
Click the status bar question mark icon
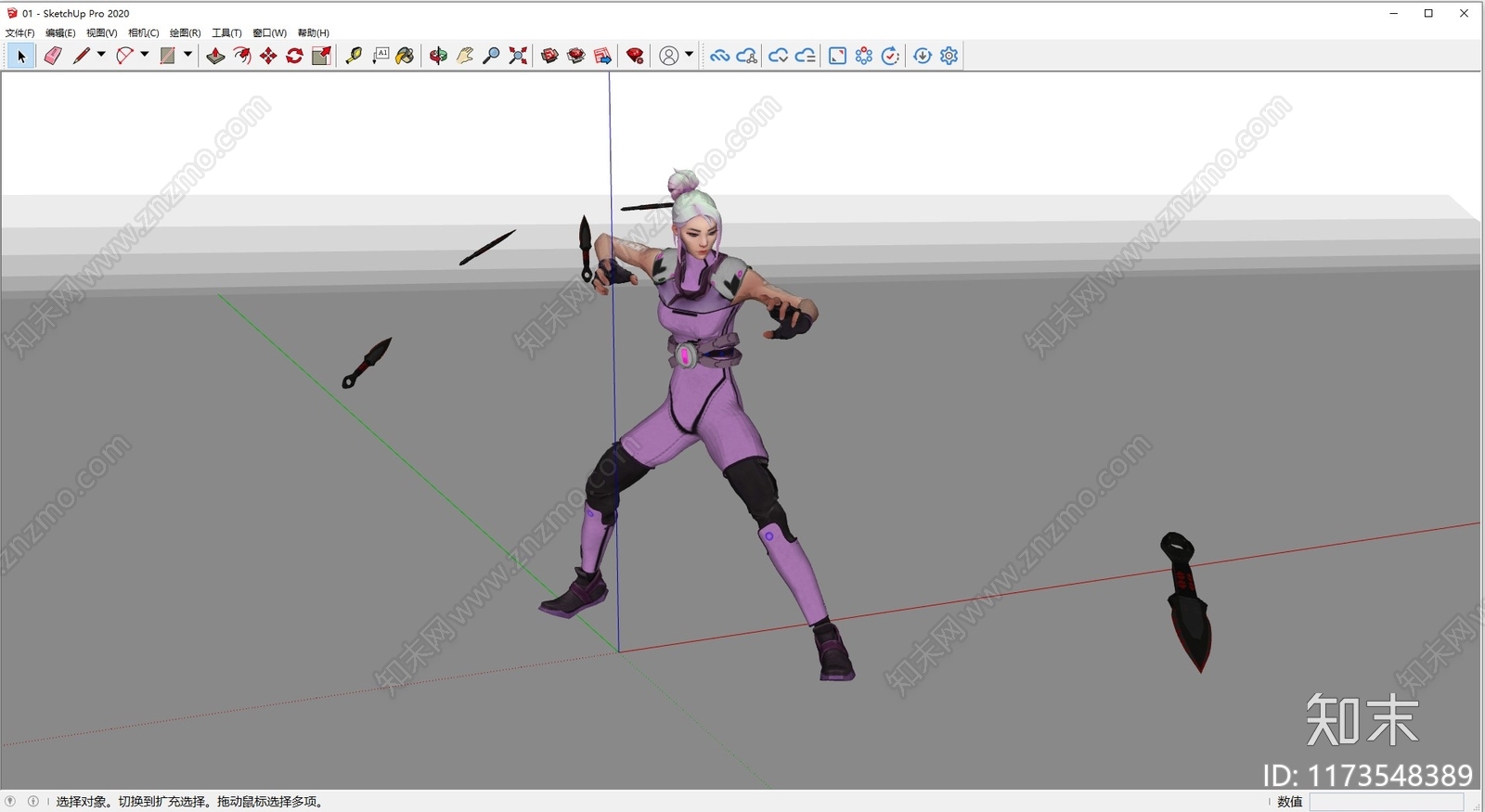(x=10, y=801)
